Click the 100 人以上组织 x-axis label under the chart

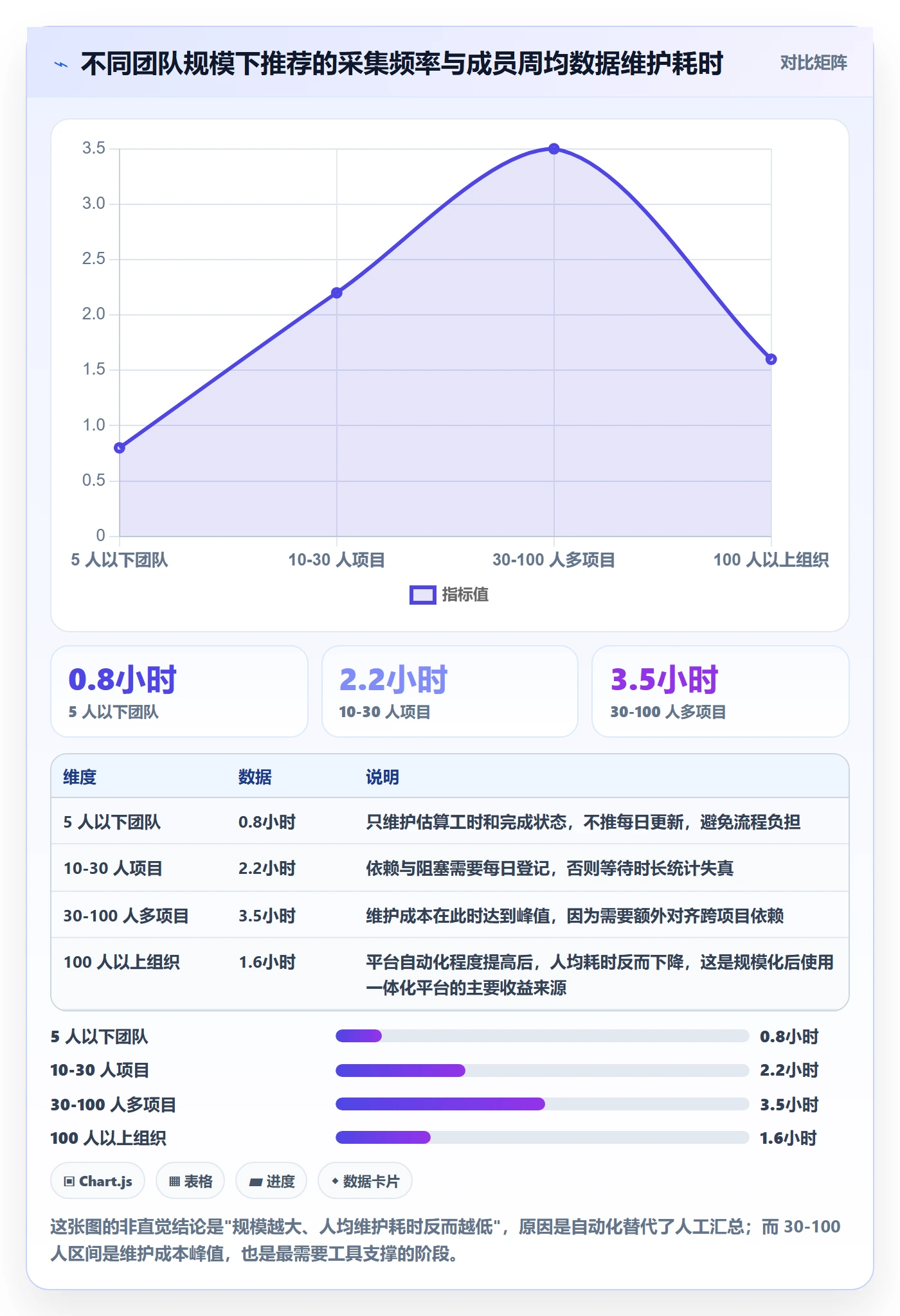pos(771,560)
